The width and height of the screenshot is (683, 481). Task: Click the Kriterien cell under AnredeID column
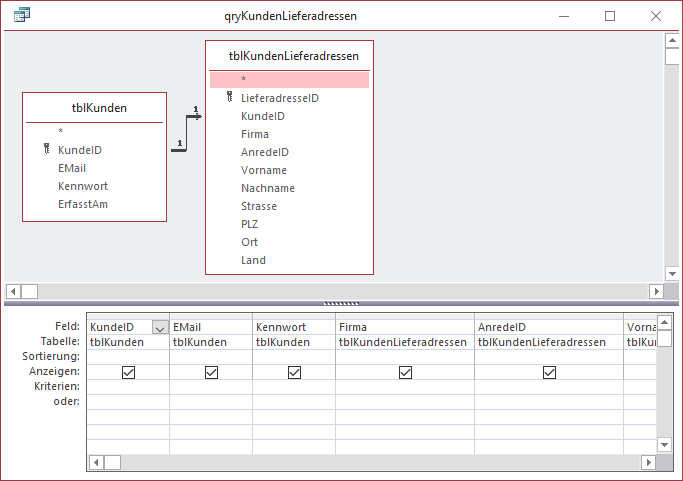click(548, 387)
